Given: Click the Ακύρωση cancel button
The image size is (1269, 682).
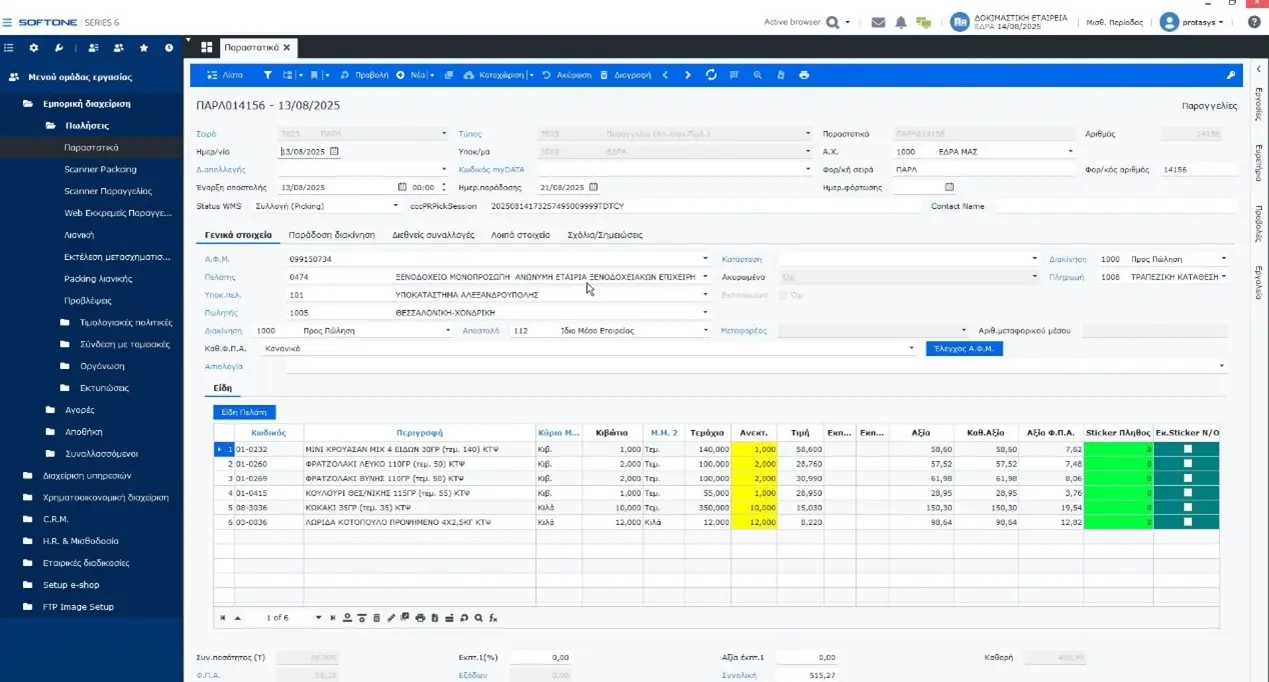Looking at the screenshot, I should click(567, 75).
